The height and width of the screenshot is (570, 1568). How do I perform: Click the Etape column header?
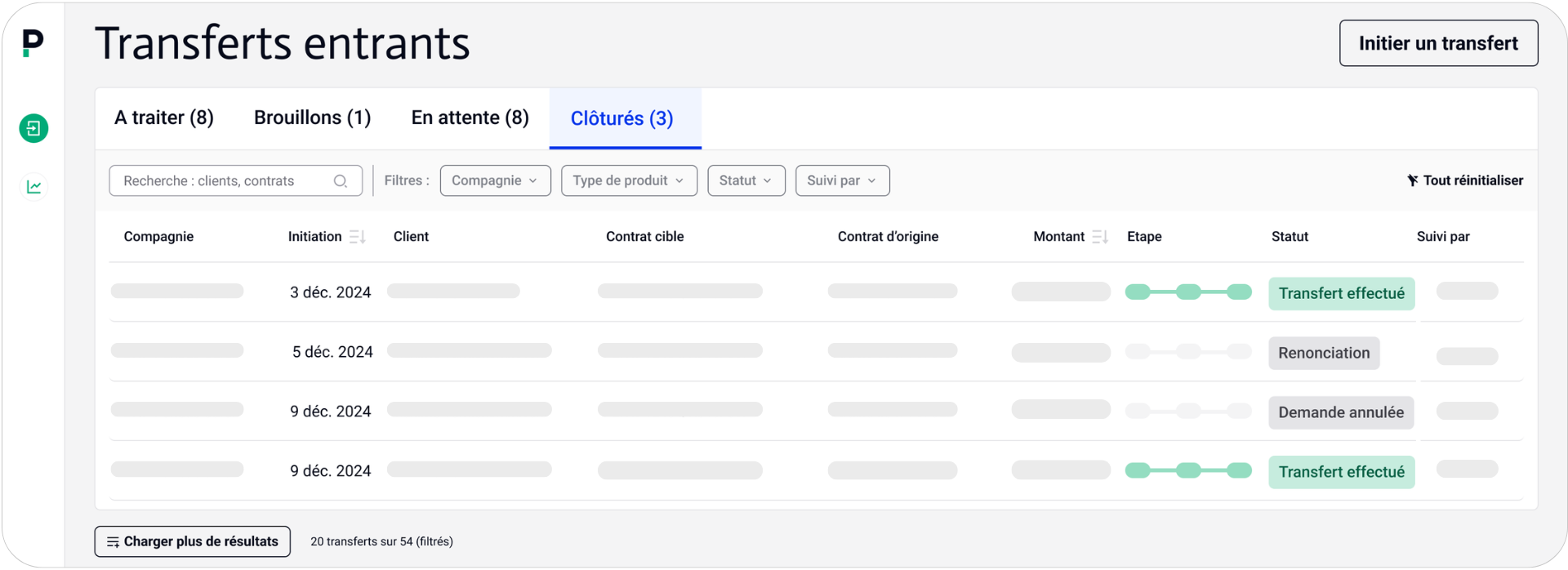coord(1144,237)
